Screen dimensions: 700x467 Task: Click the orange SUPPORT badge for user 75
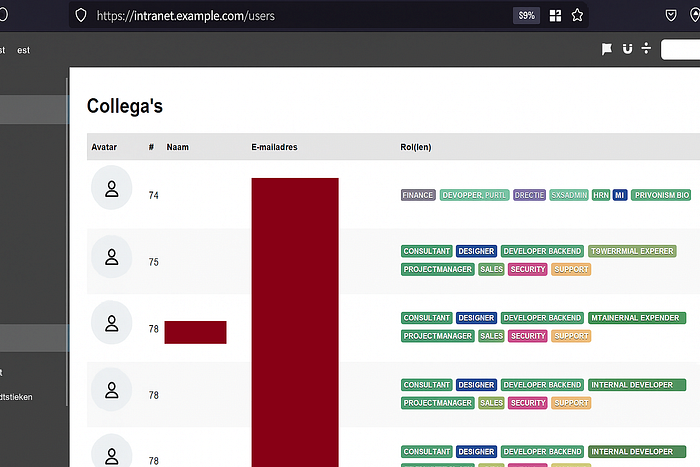click(571, 269)
